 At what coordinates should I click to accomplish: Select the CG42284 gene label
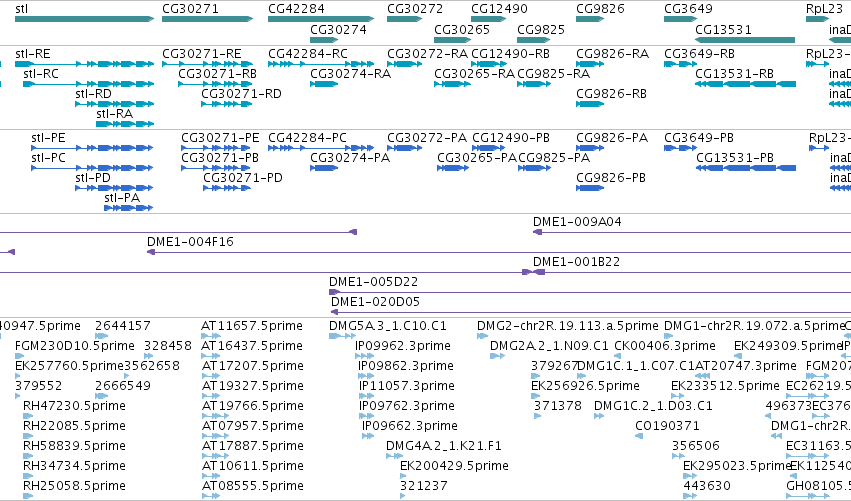pyautogui.click(x=296, y=9)
